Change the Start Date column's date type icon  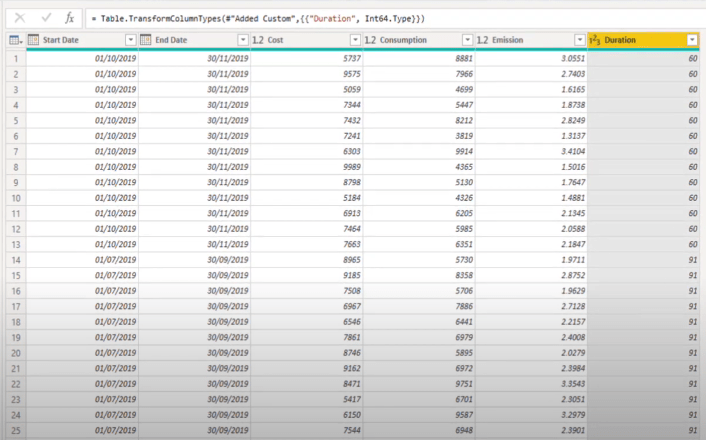click(x=33, y=40)
